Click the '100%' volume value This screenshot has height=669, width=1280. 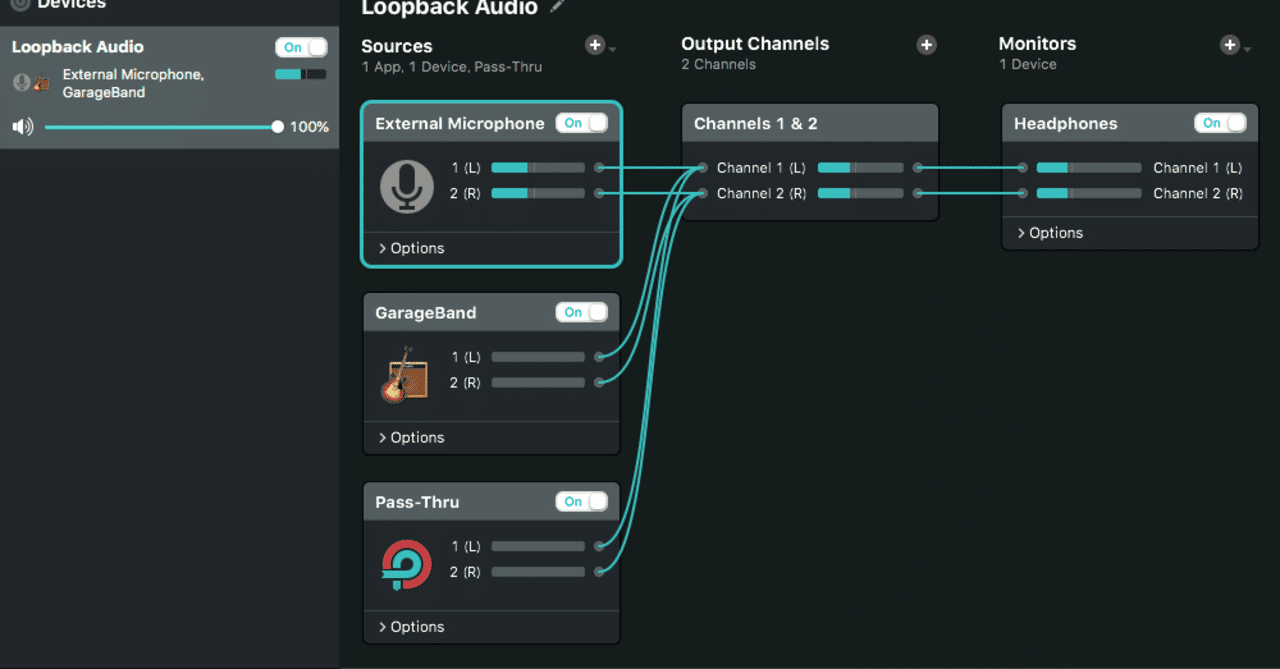coord(309,127)
